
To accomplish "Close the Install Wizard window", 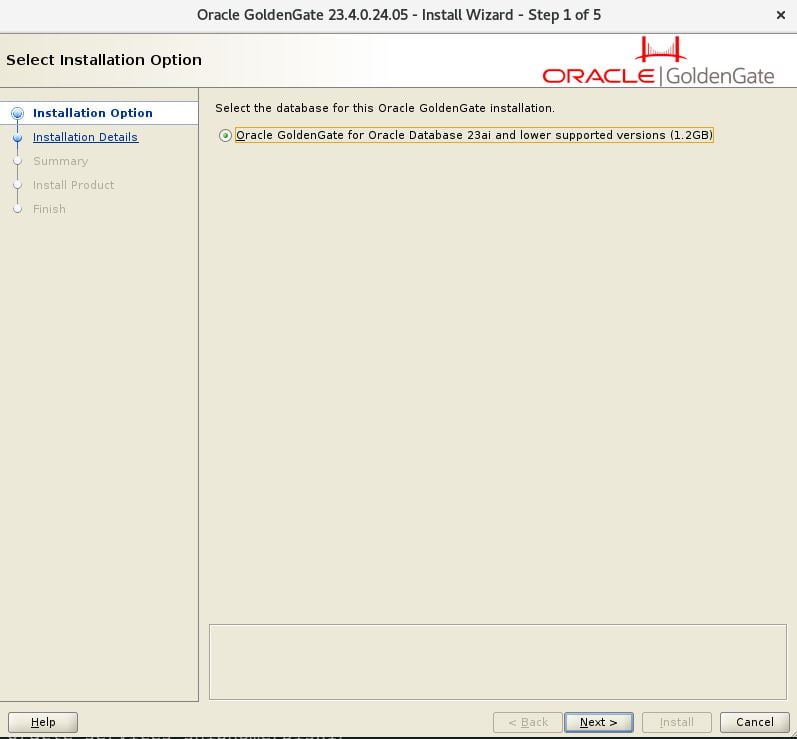I will (781, 15).
